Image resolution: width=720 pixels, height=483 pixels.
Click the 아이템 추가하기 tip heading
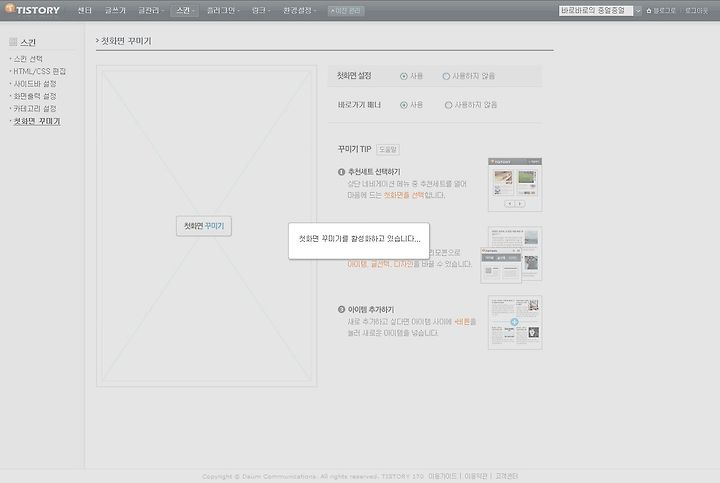(371, 309)
